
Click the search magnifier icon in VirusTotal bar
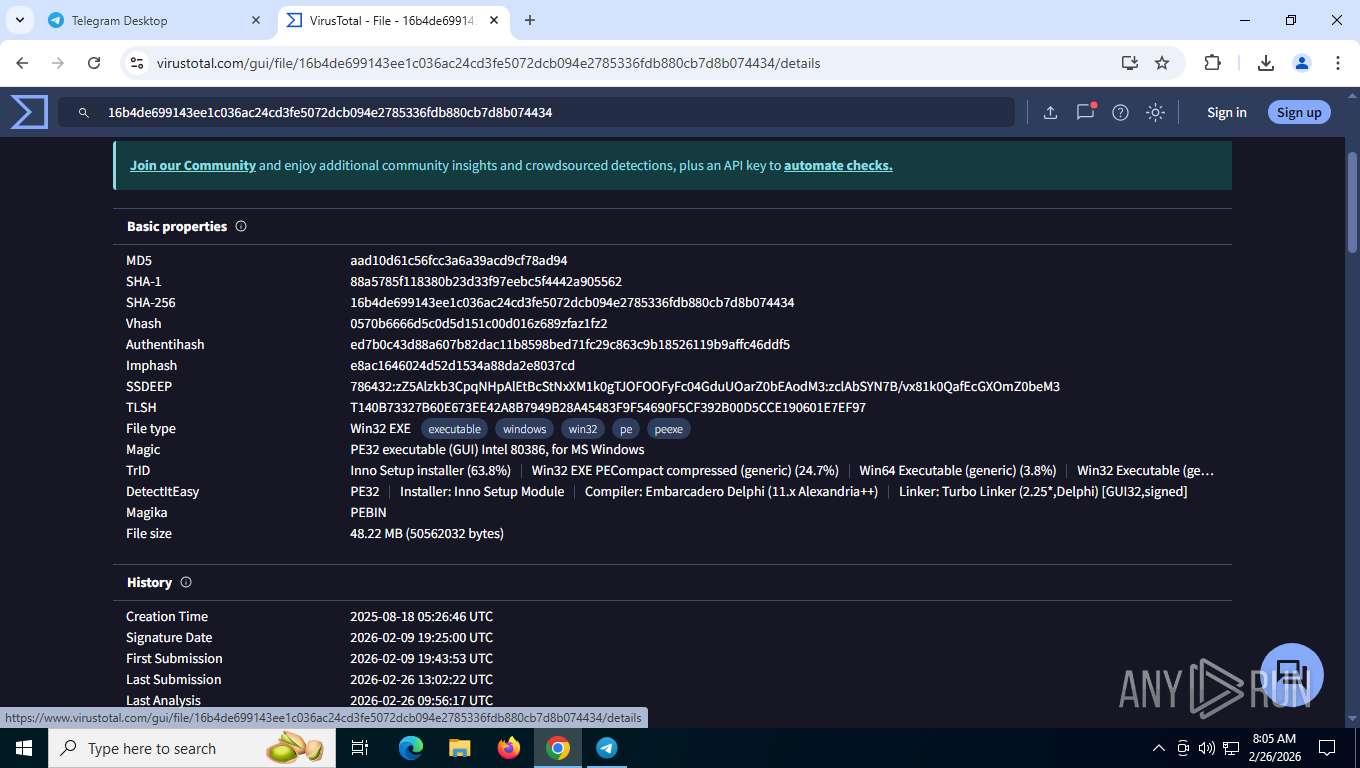(84, 113)
